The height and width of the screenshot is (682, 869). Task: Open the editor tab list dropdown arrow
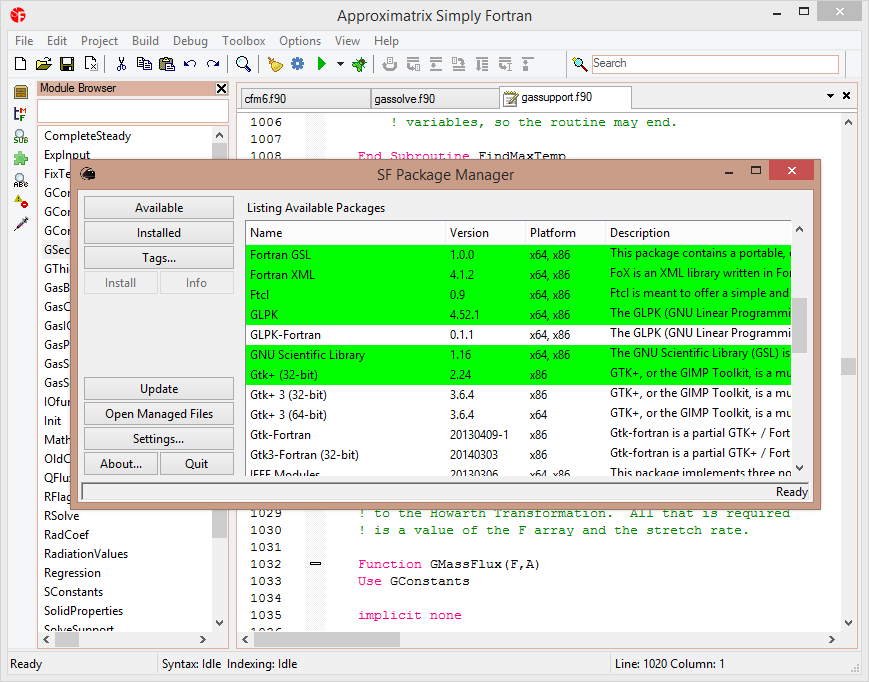point(830,96)
